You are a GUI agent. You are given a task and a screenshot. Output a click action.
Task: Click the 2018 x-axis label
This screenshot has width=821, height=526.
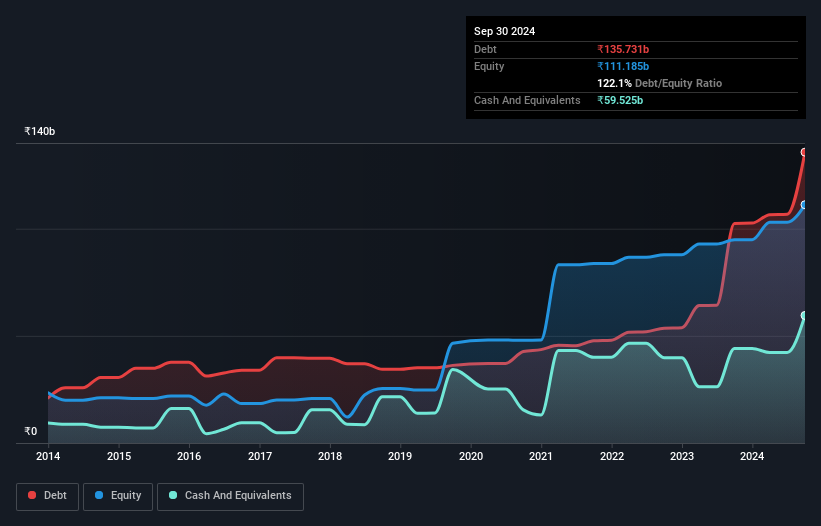coord(330,456)
